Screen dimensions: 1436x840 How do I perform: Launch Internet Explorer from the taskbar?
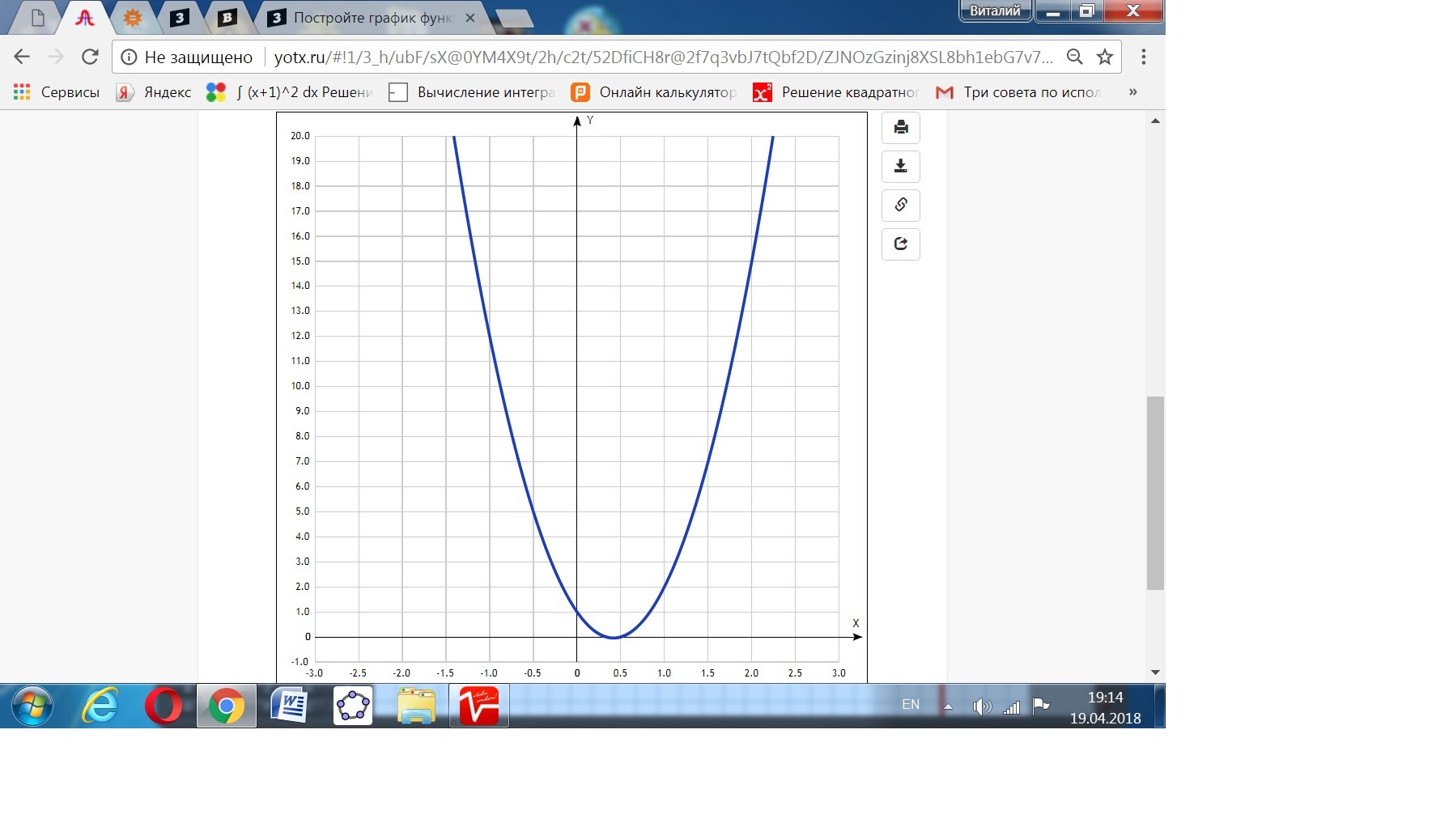coord(100,706)
